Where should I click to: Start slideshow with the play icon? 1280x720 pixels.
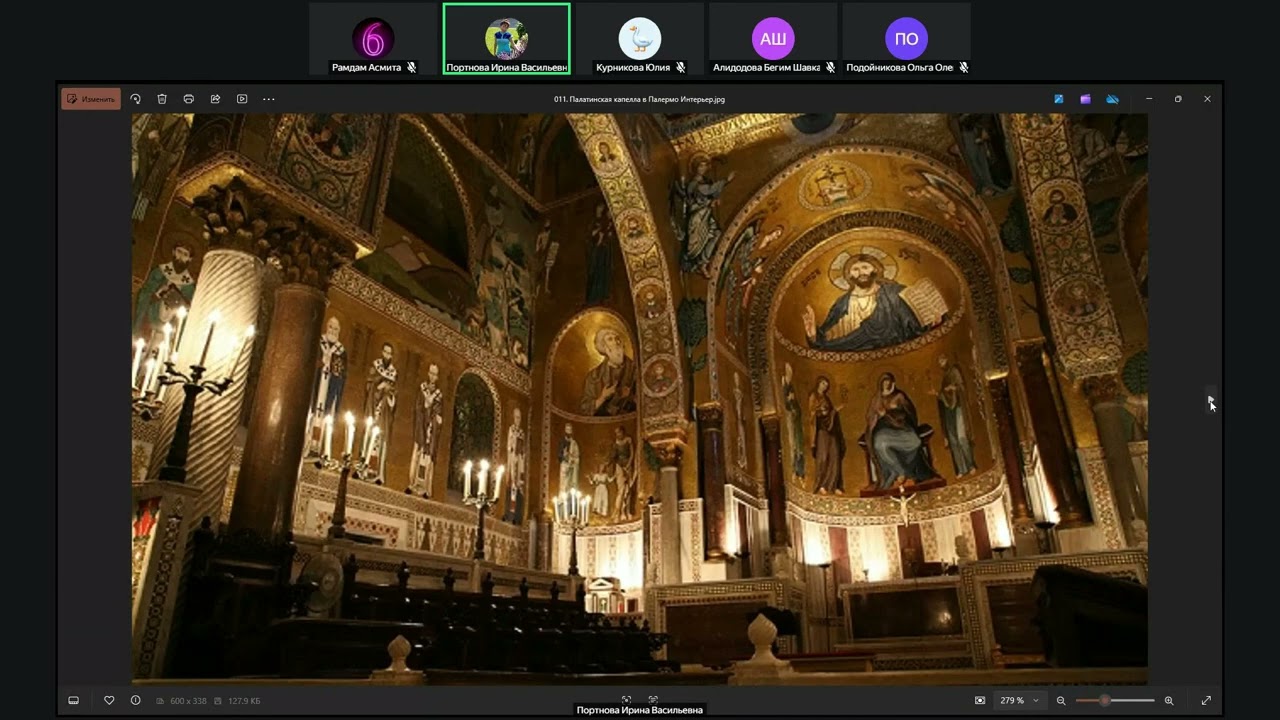point(242,99)
